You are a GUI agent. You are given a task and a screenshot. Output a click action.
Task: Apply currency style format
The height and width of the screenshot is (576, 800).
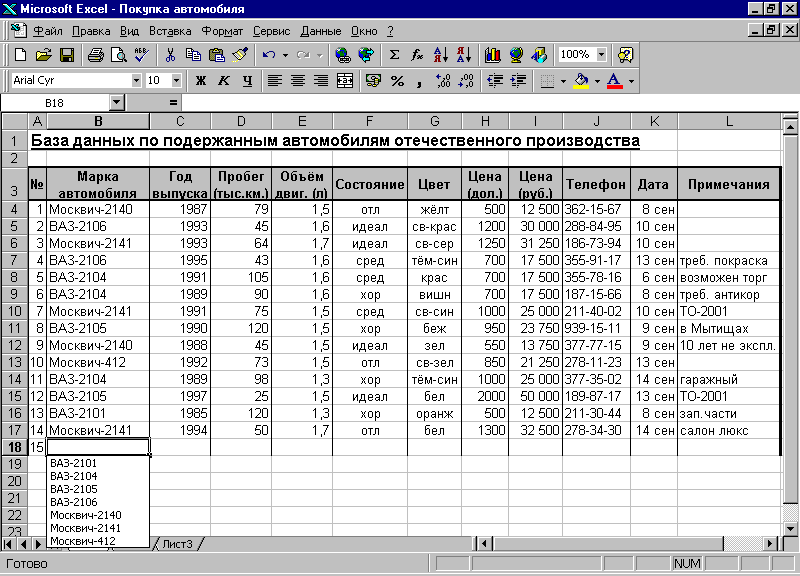tap(373, 81)
